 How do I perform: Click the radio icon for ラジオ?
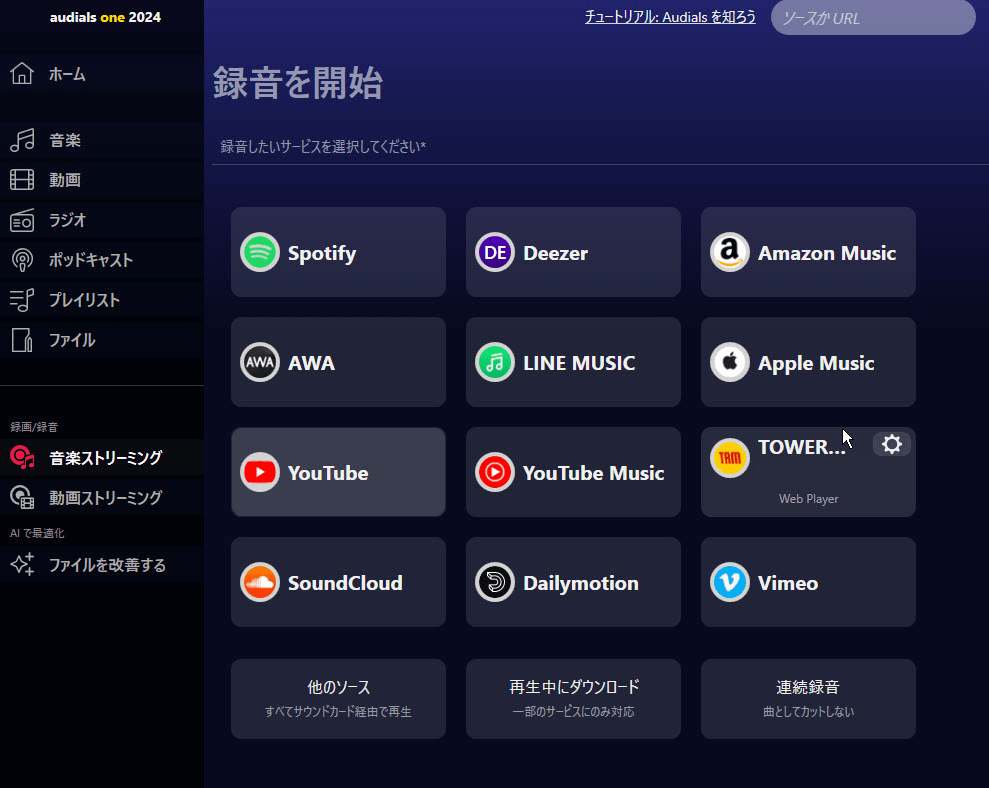22,220
